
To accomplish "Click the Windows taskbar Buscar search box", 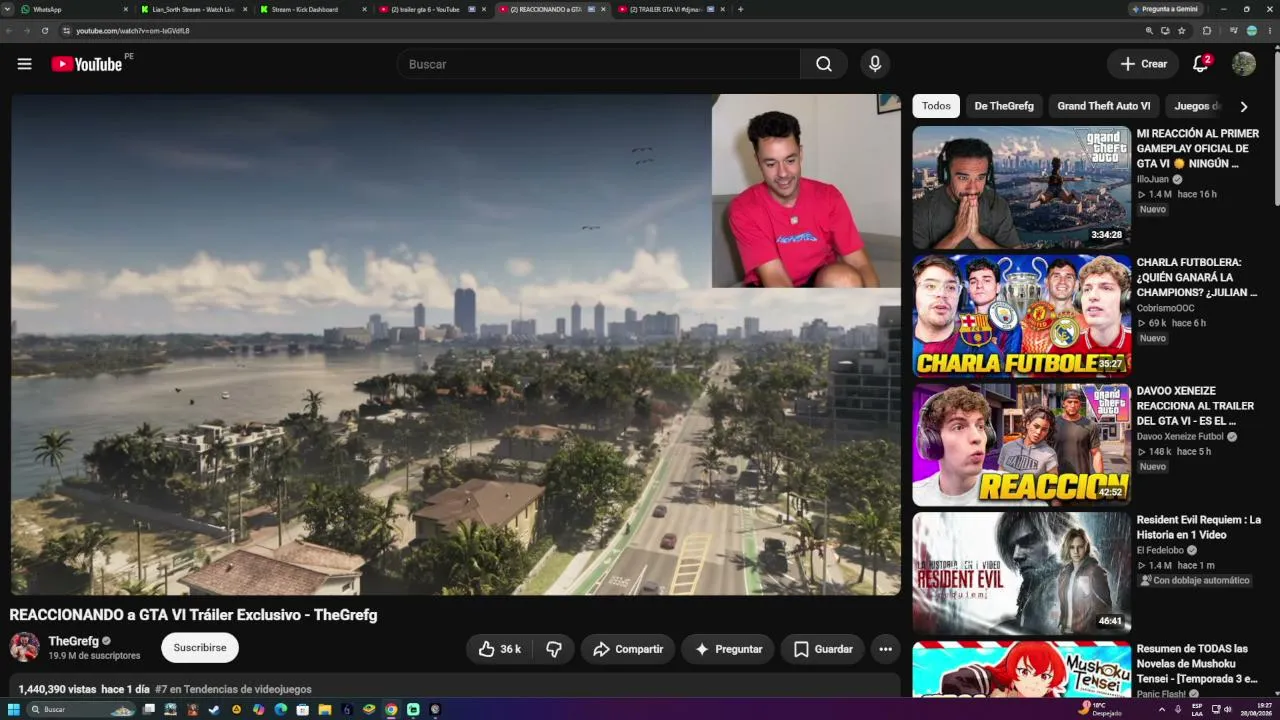I will point(82,709).
